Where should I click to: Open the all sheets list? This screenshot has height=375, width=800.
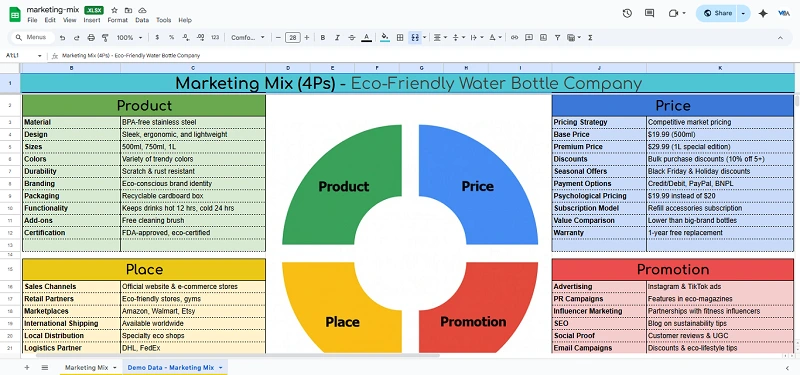point(45,367)
